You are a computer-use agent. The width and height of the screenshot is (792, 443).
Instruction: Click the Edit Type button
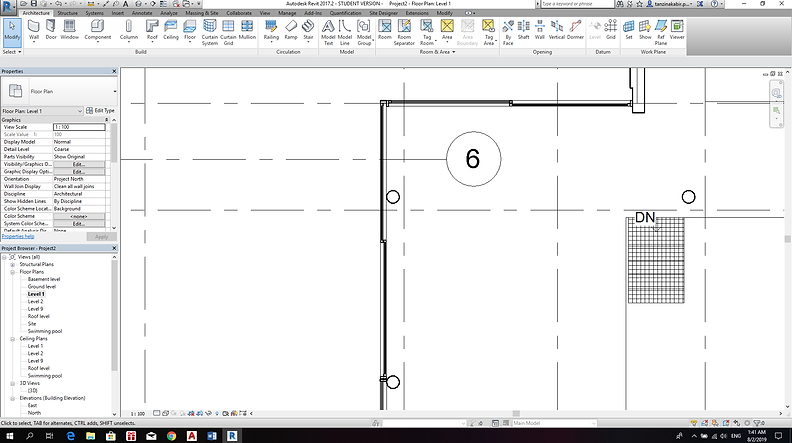(101, 111)
